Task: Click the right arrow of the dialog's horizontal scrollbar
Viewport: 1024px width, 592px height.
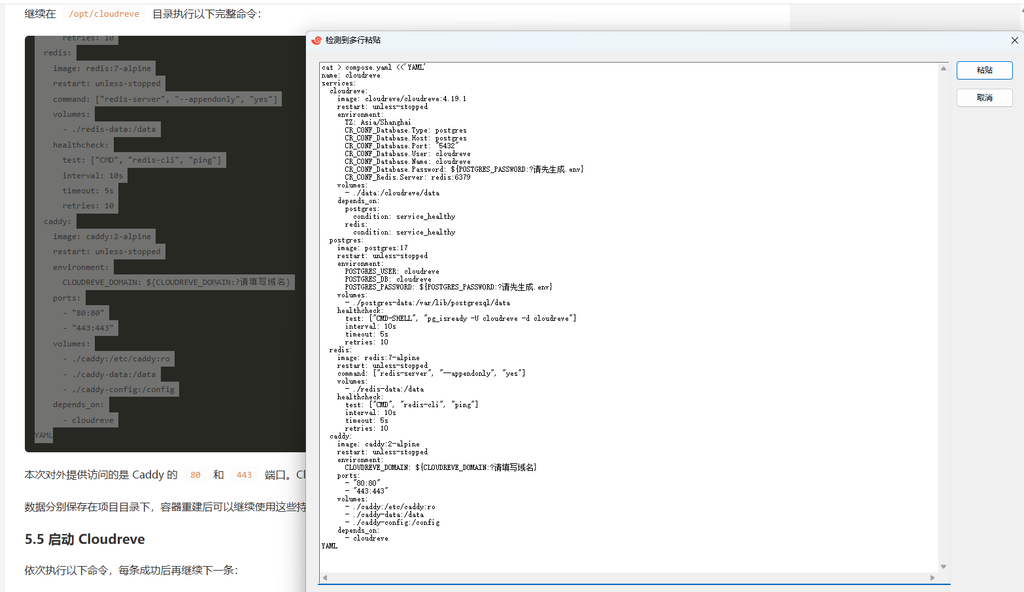Action: coord(932,578)
